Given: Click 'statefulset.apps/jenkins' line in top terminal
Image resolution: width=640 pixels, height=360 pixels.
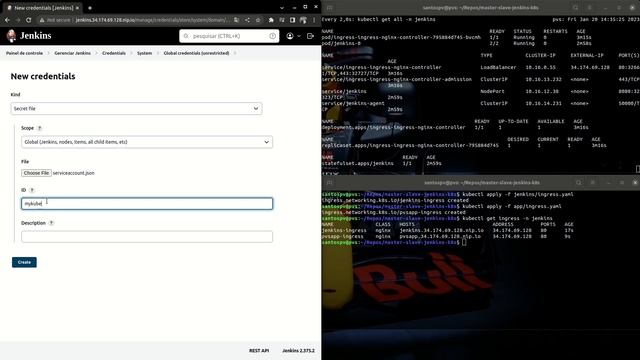Looking at the screenshot, I should (382, 163).
